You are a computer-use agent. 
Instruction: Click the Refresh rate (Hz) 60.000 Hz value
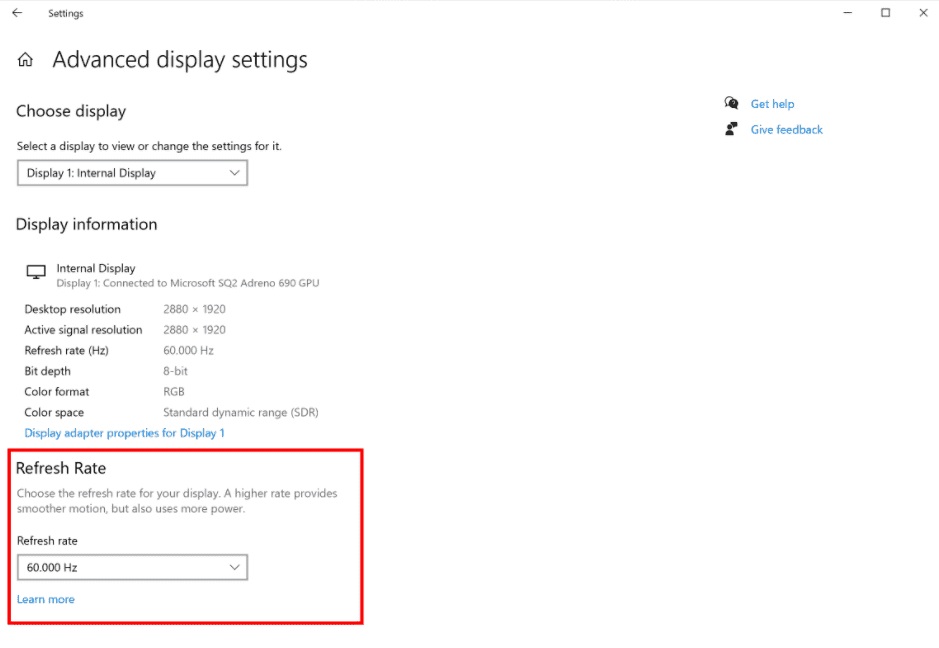[188, 350]
